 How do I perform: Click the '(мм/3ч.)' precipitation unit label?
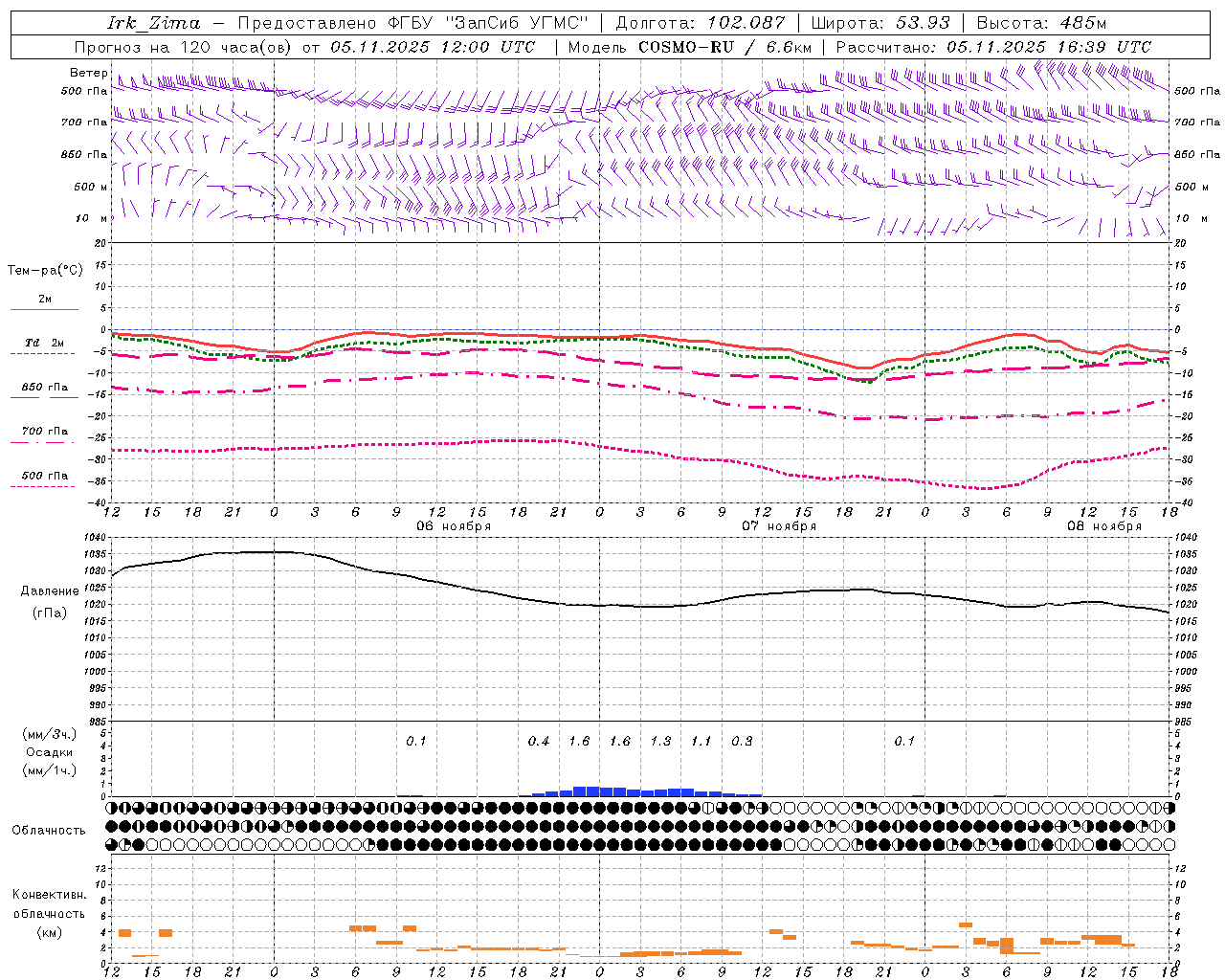tap(49, 734)
